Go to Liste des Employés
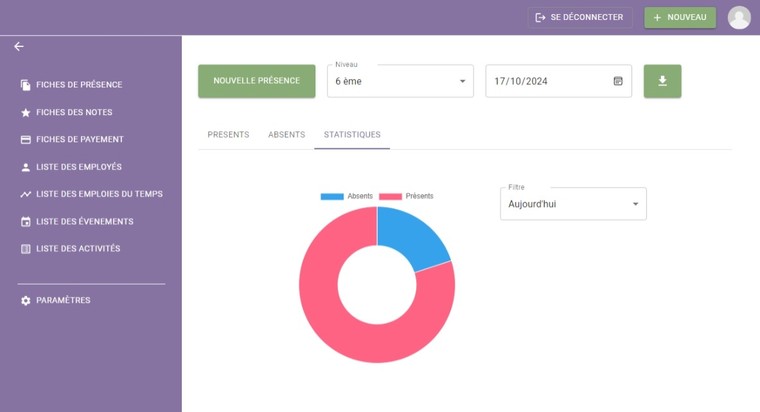Image resolution: width=760 pixels, height=412 pixels. tap(79, 167)
